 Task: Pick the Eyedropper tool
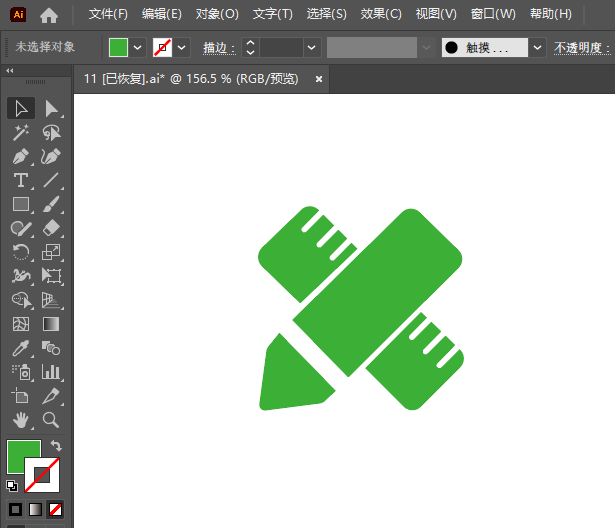pos(20,348)
